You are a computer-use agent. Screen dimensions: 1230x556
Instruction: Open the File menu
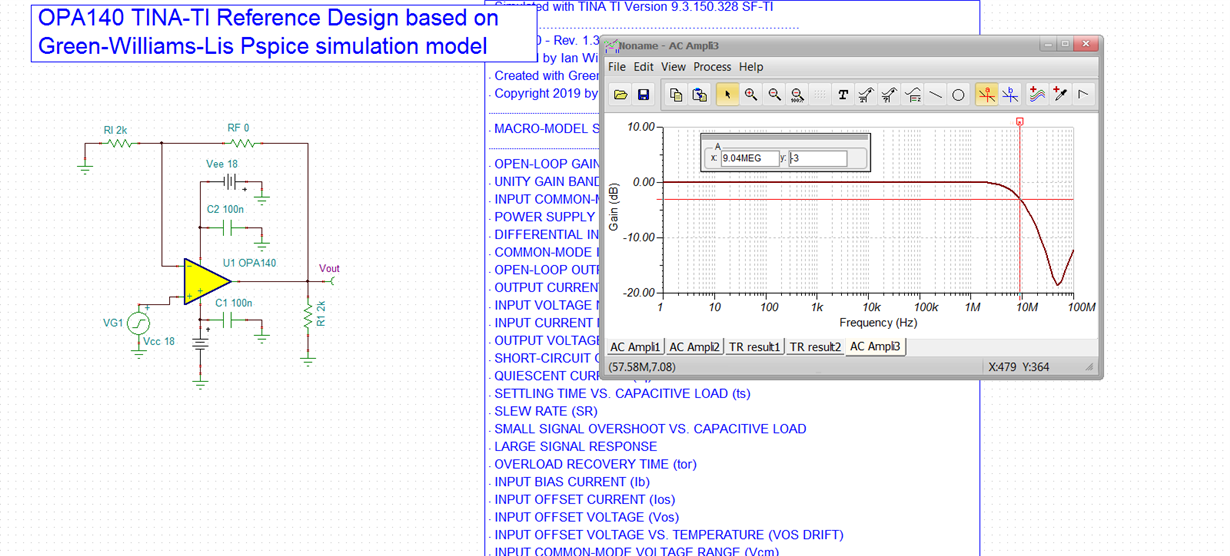[x=617, y=67]
